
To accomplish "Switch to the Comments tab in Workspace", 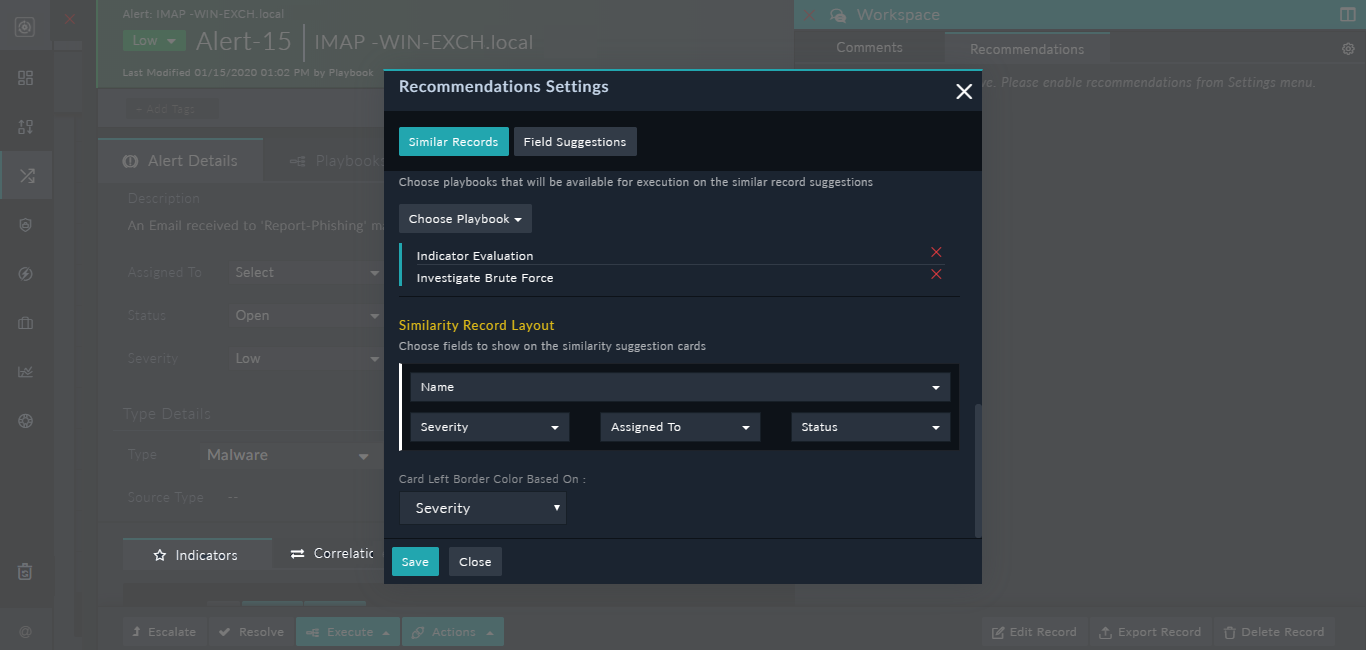I will 868,47.
